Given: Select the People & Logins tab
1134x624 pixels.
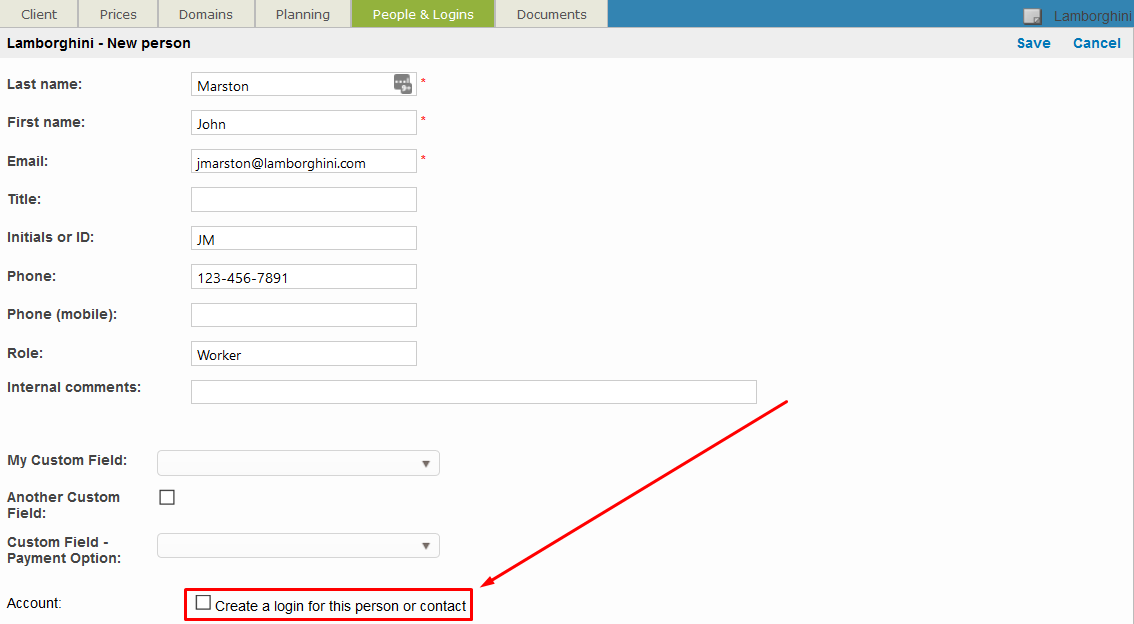Looking at the screenshot, I should click(x=423, y=14).
